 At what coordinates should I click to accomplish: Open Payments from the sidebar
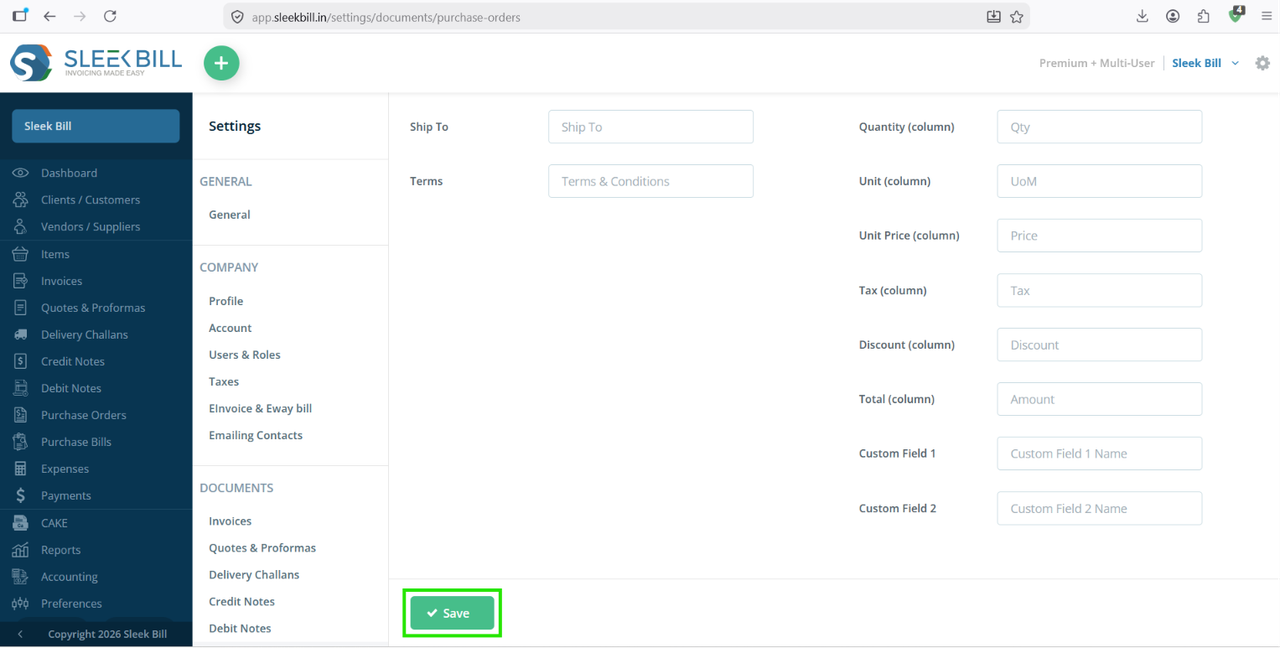(x=66, y=496)
